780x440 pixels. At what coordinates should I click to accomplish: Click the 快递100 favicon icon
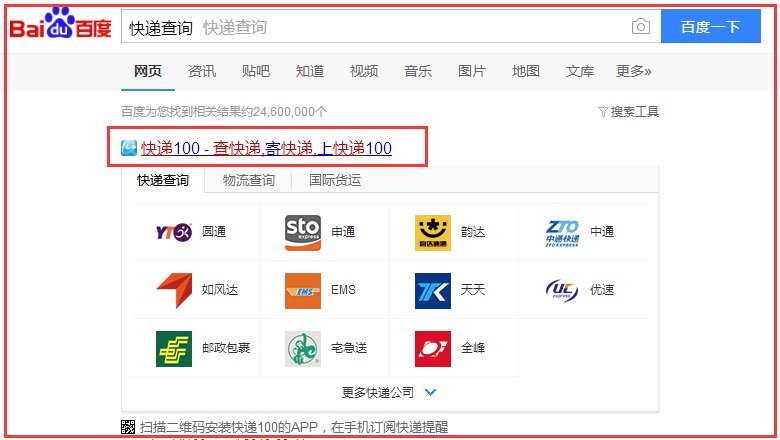129,148
